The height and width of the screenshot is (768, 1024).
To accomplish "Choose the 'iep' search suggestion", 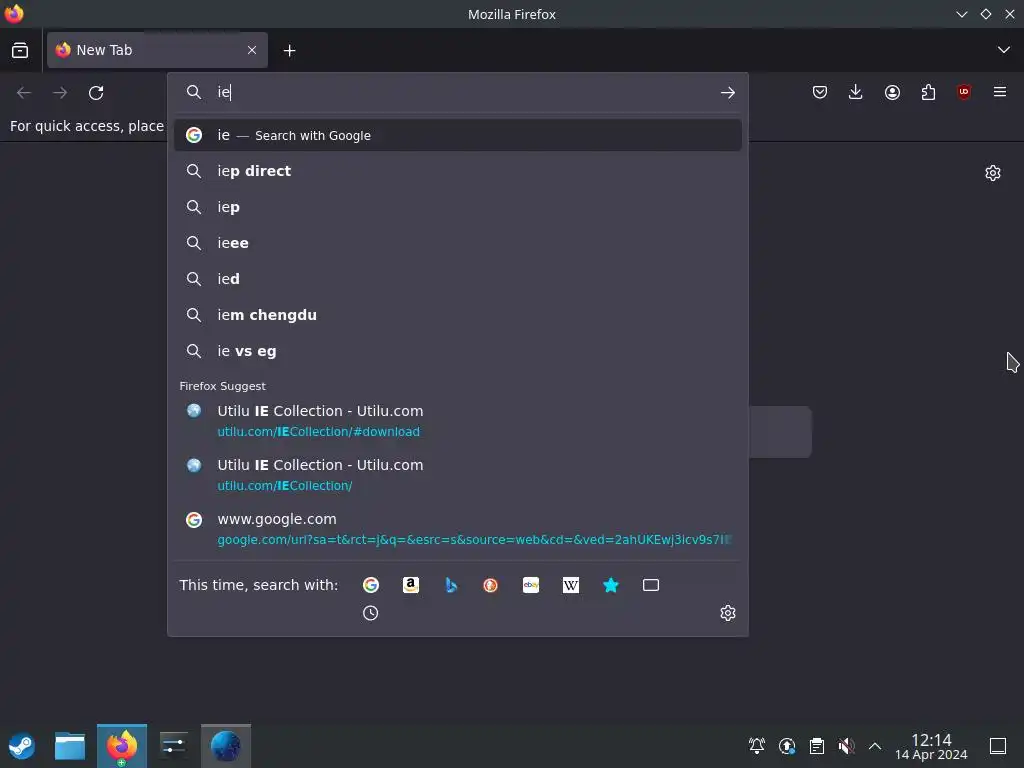I will pos(458,207).
